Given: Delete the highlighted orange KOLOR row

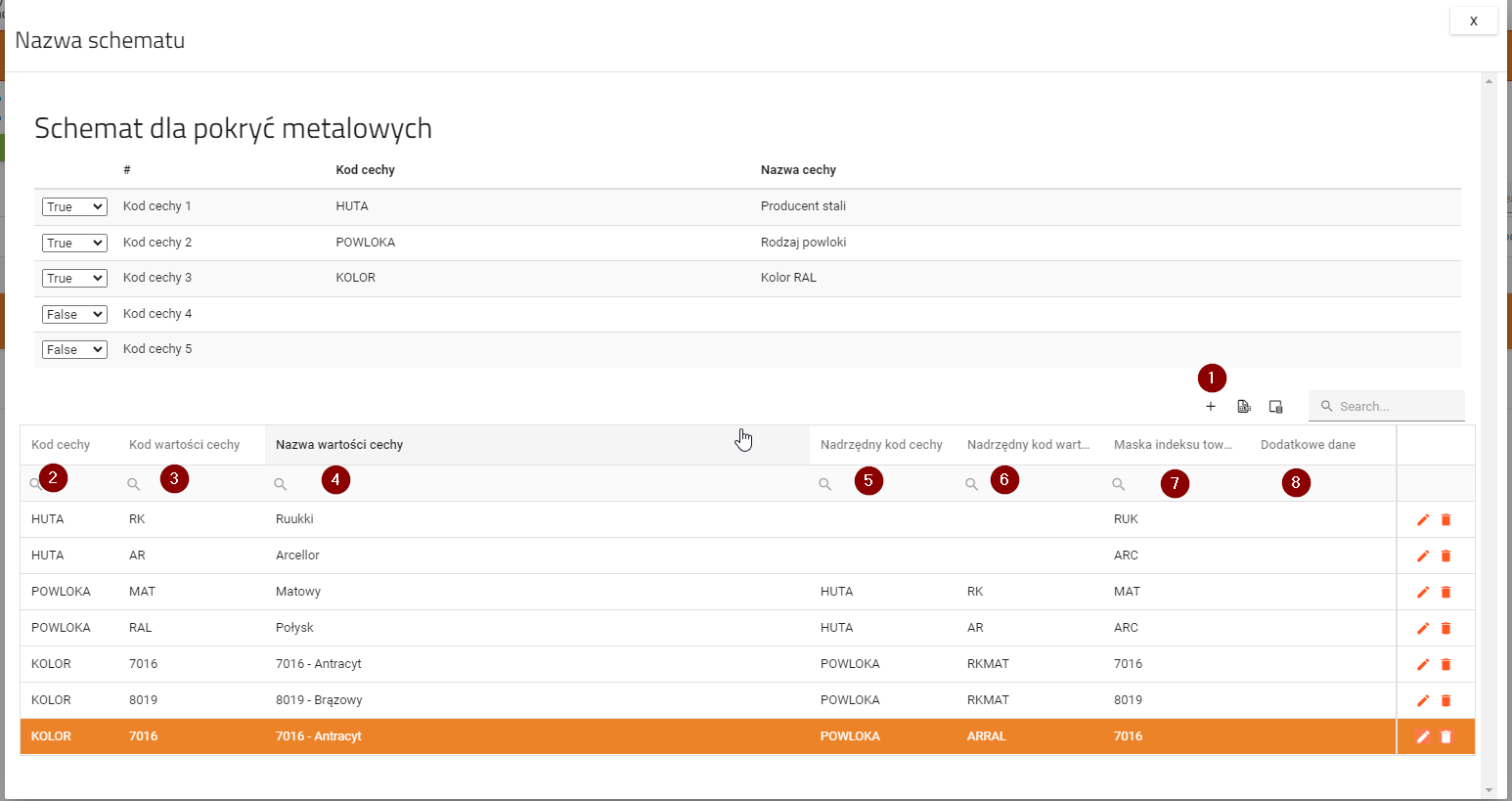Looking at the screenshot, I should click(x=1445, y=736).
